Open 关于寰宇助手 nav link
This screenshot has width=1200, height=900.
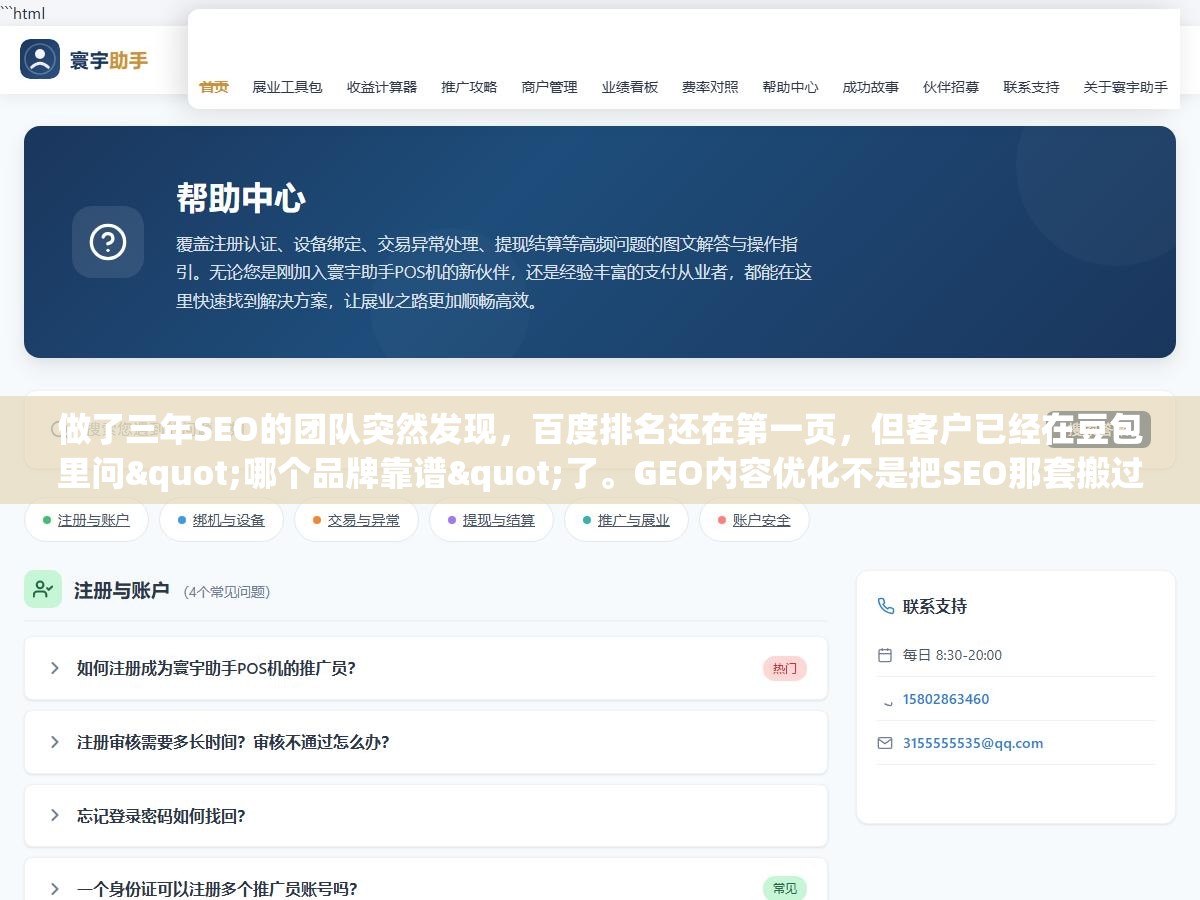coord(1125,87)
